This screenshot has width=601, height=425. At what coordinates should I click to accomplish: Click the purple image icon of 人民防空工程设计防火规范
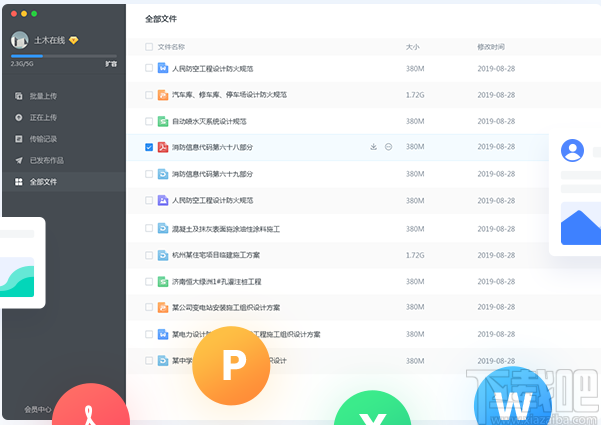pos(163,200)
